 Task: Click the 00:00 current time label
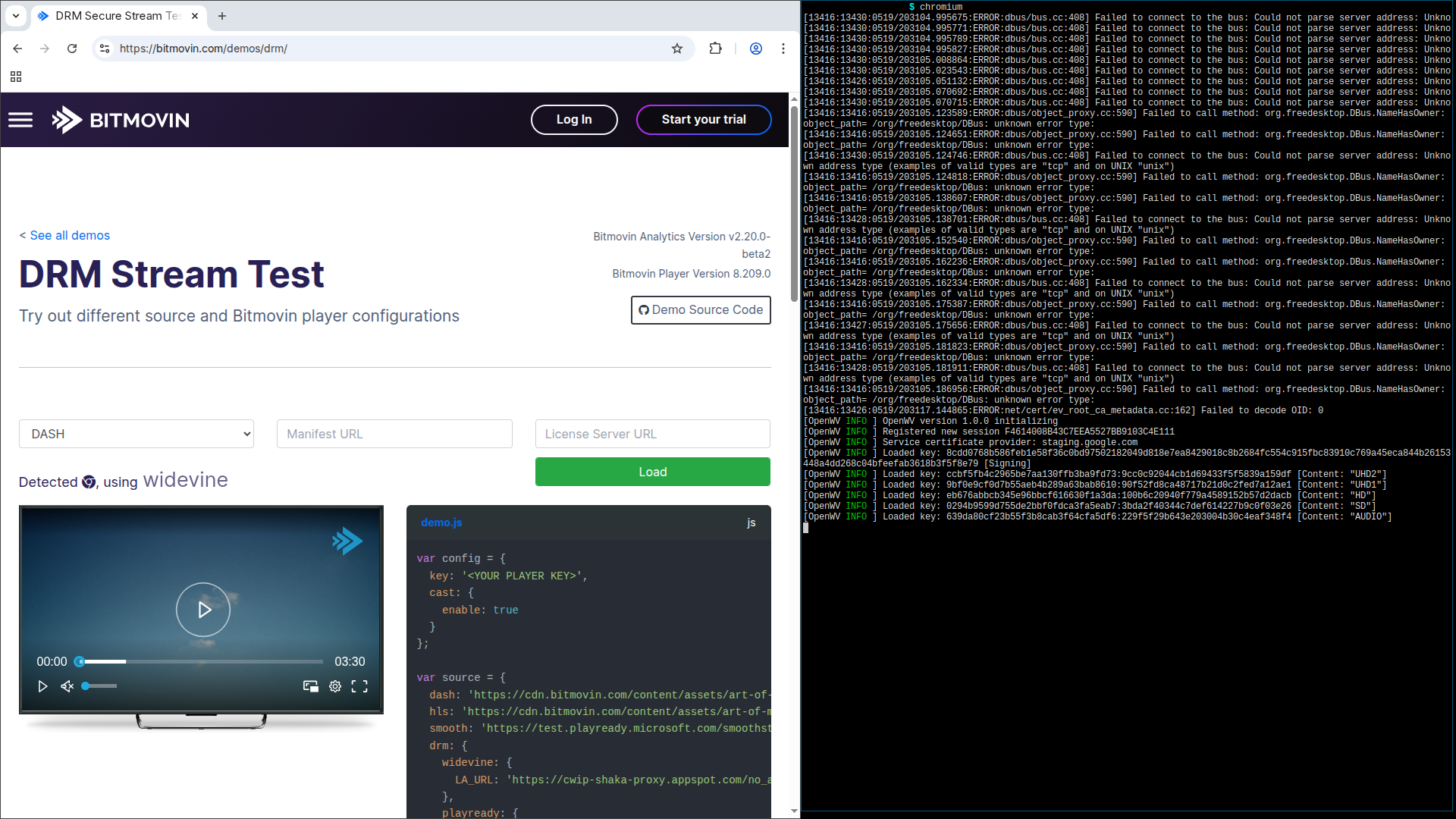(x=52, y=662)
